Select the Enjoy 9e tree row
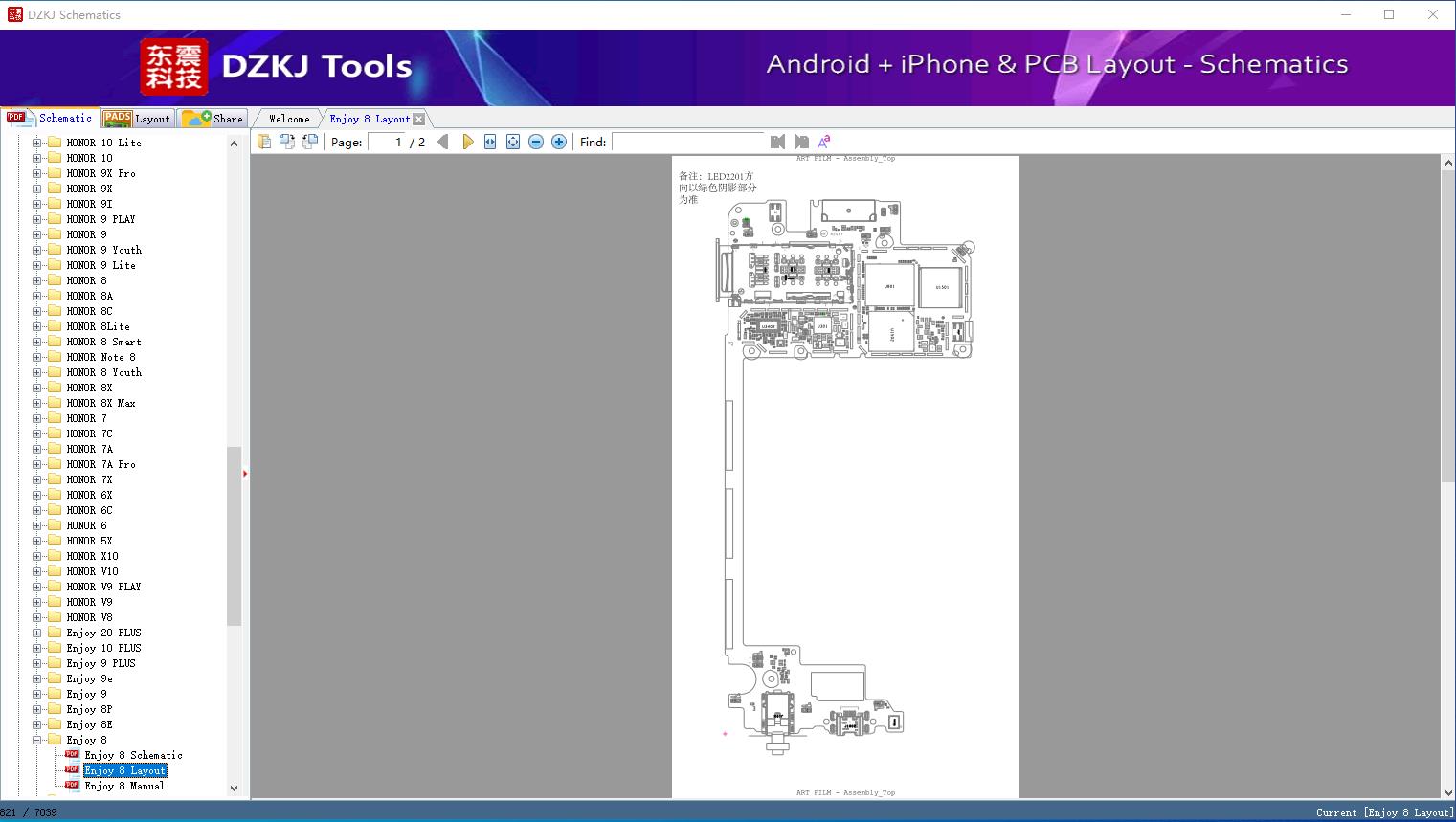Viewport: 1456px width, 822px height. point(89,678)
